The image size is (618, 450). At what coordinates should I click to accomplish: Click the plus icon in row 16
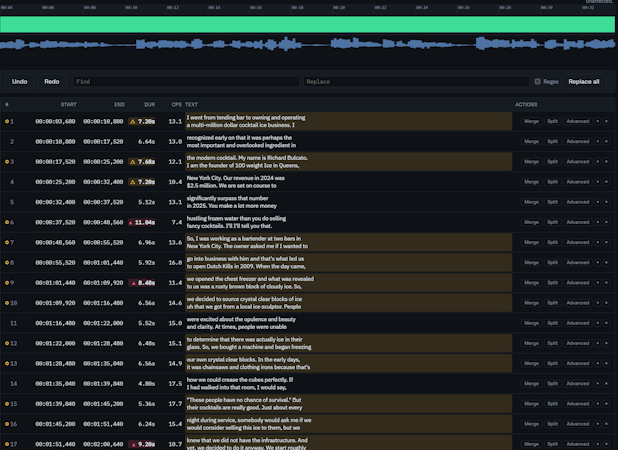click(598, 424)
